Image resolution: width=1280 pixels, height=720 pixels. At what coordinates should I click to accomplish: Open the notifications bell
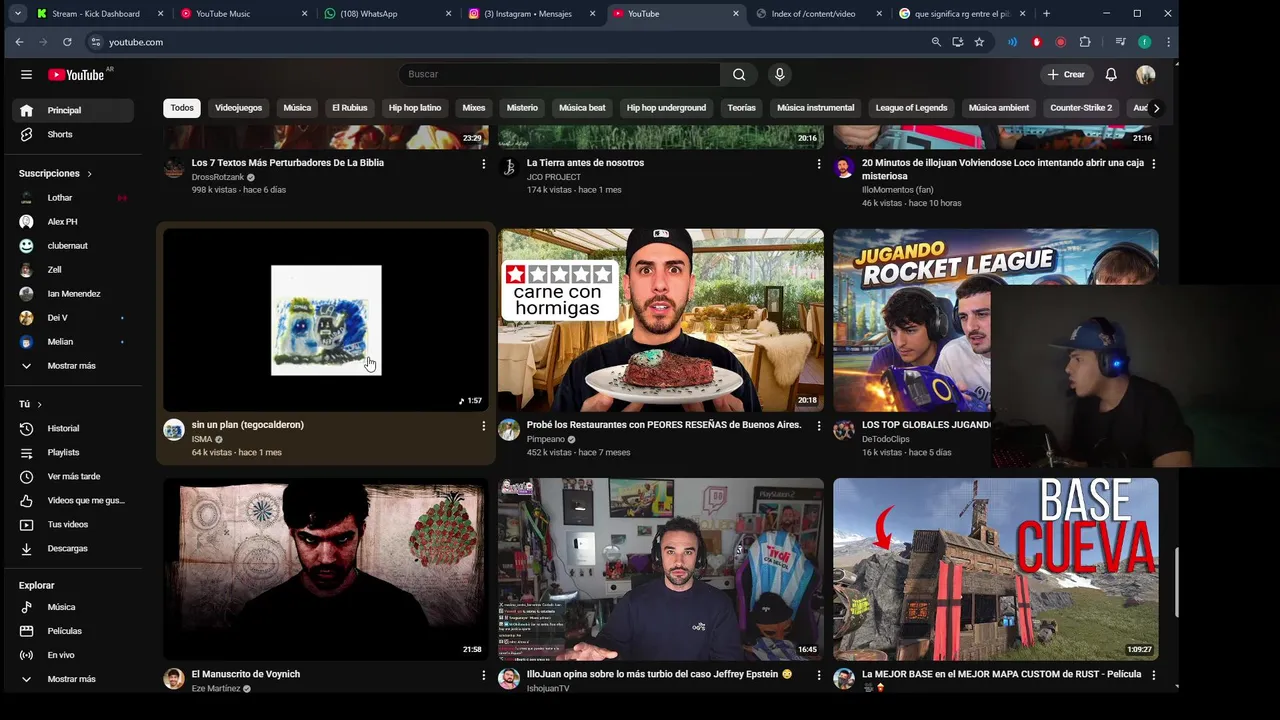coord(1111,74)
